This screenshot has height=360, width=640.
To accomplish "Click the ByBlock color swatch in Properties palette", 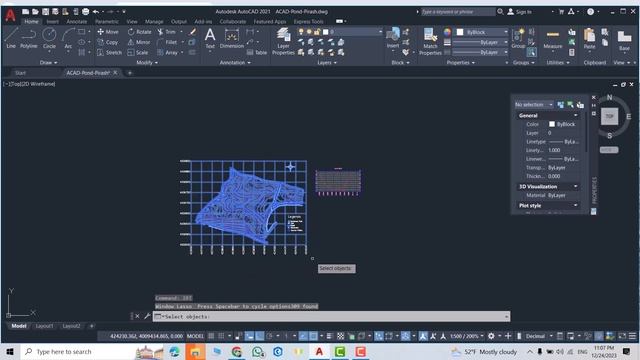I will pos(552,124).
